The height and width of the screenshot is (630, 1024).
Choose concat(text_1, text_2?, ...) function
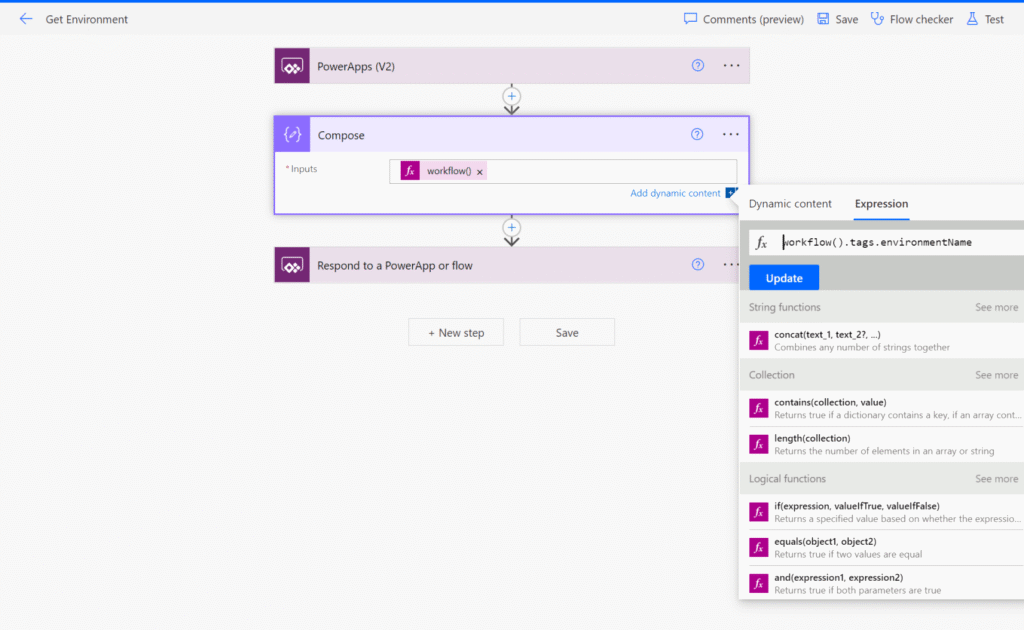click(x=882, y=340)
